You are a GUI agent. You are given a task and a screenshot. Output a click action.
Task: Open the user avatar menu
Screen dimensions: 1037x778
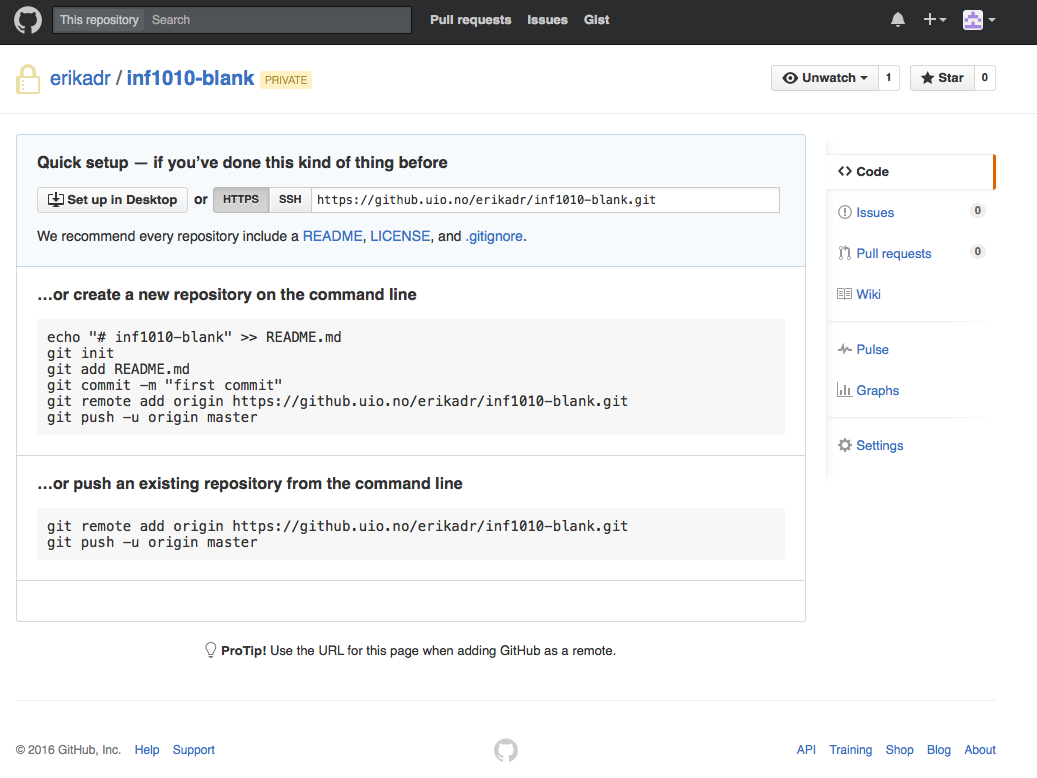click(x=979, y=20)
